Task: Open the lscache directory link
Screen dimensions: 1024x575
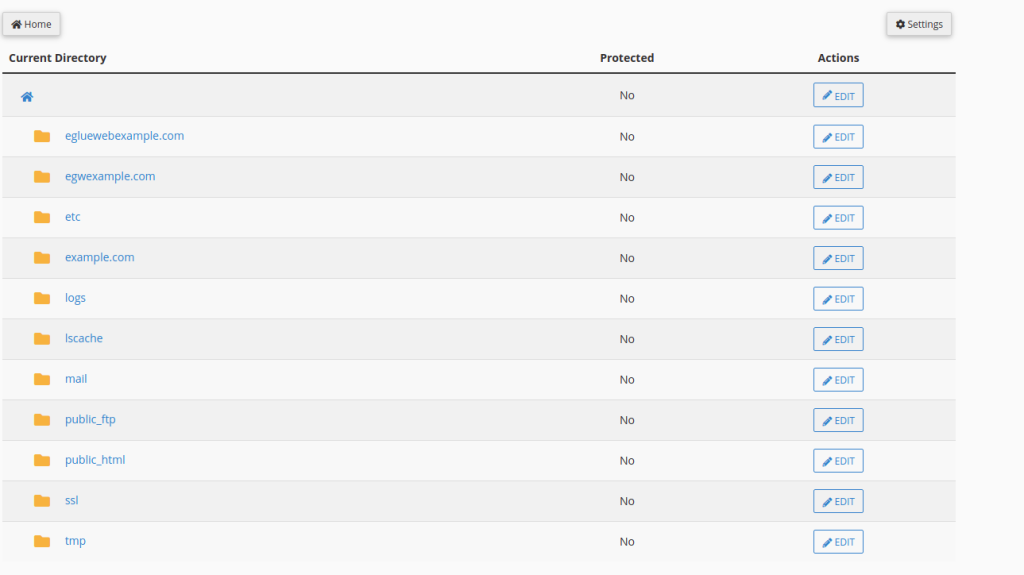Action: (x=84, y=338)
